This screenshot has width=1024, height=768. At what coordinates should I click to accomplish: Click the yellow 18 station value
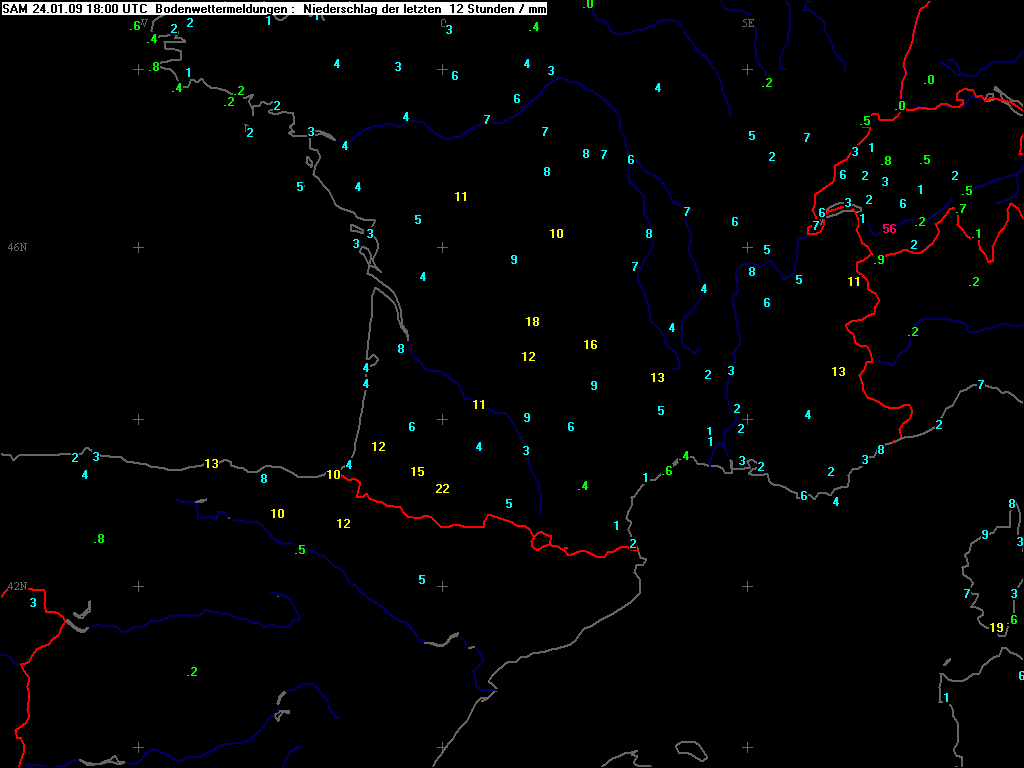pyautogui.click(x=532, y=322)
